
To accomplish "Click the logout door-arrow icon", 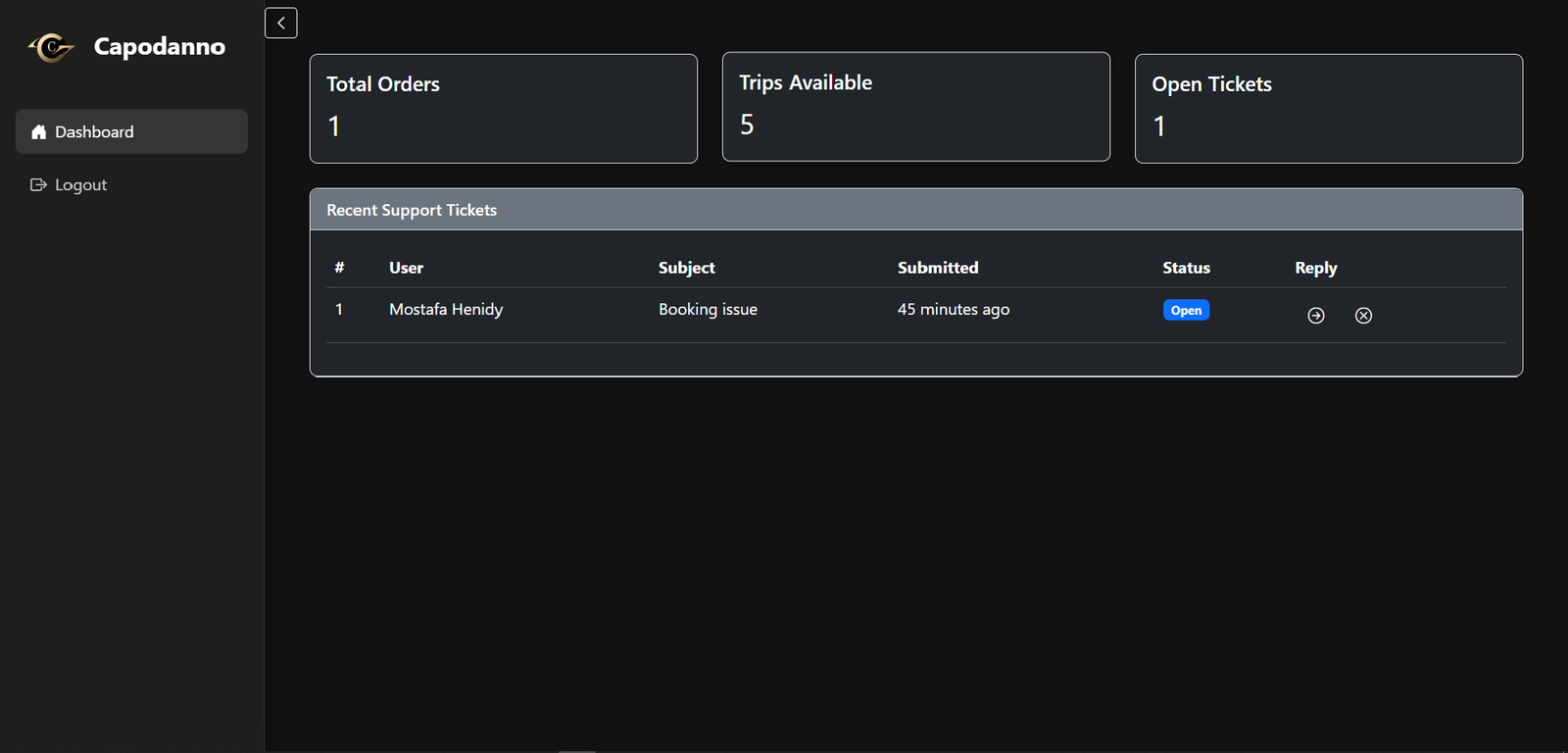I will [x=38, y=185].
